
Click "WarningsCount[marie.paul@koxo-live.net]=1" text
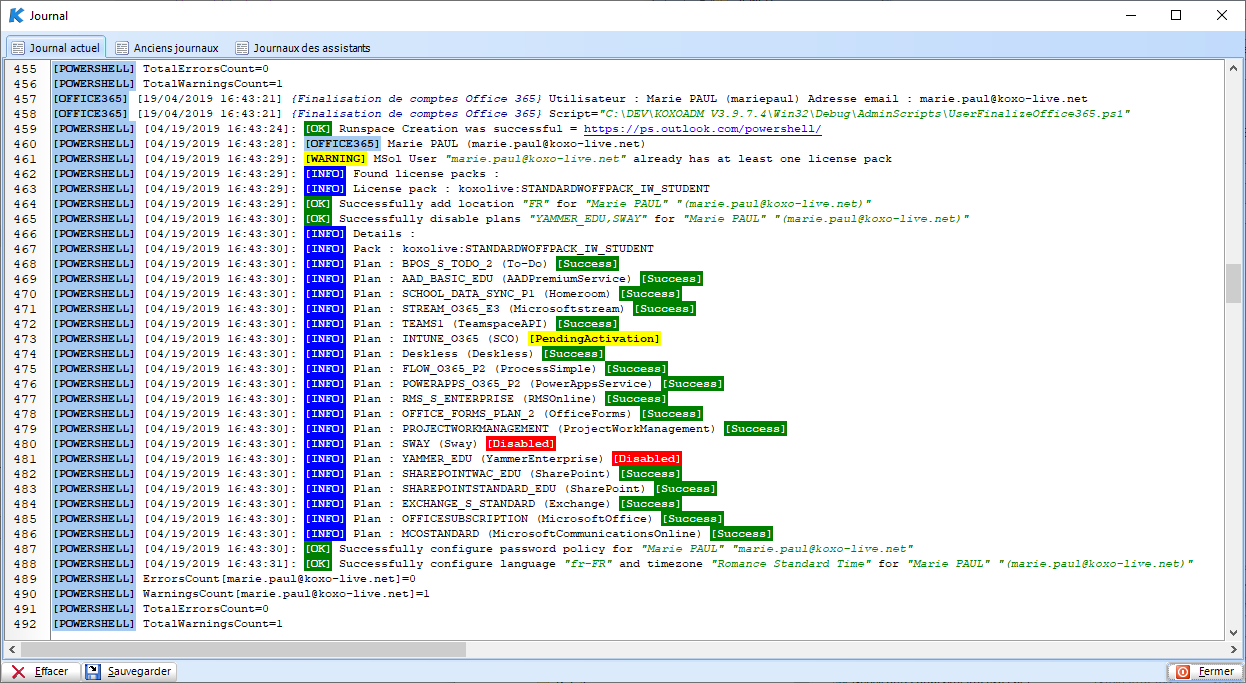point(286,594)
